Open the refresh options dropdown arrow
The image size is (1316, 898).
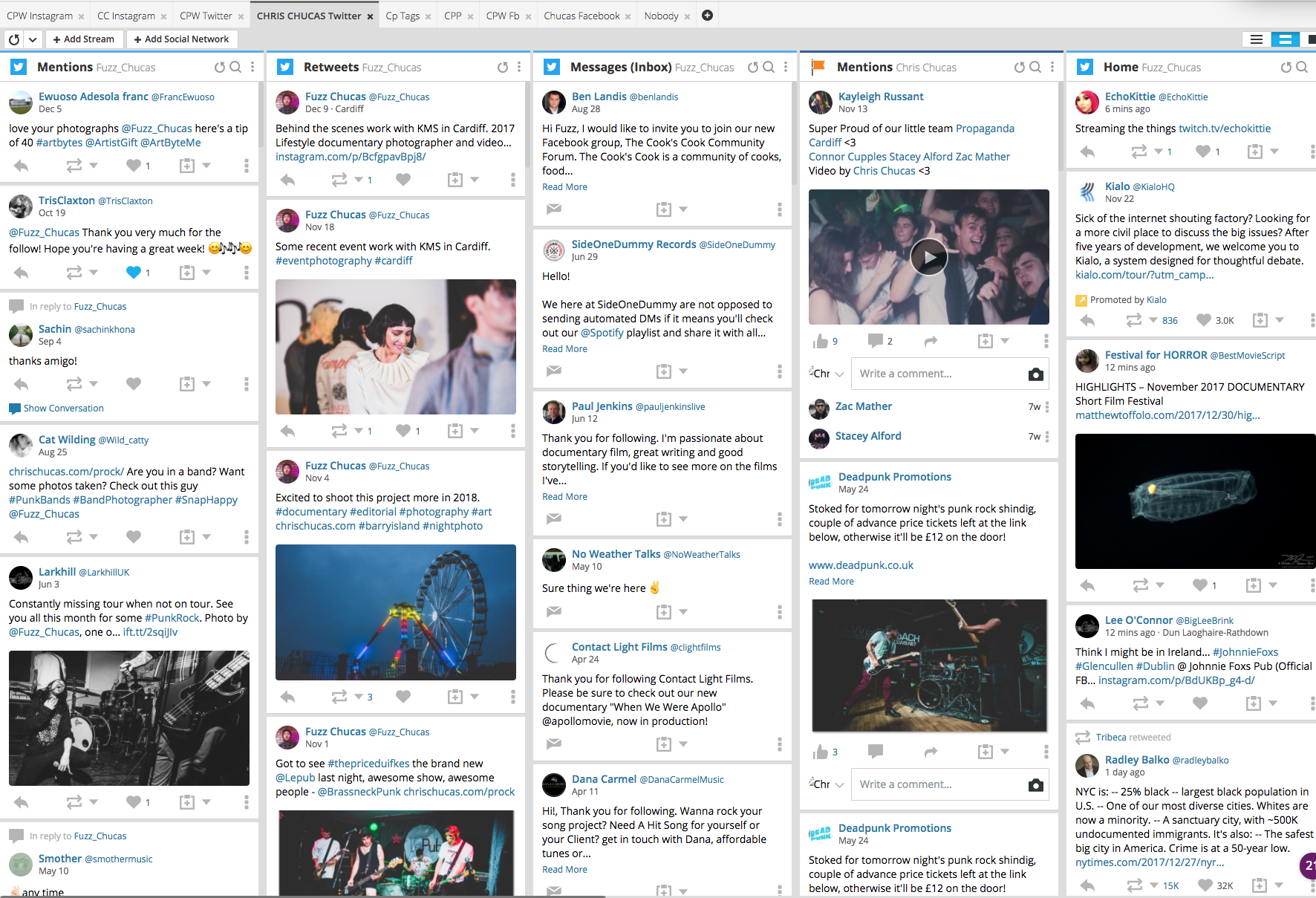click(x=33, y=39)
